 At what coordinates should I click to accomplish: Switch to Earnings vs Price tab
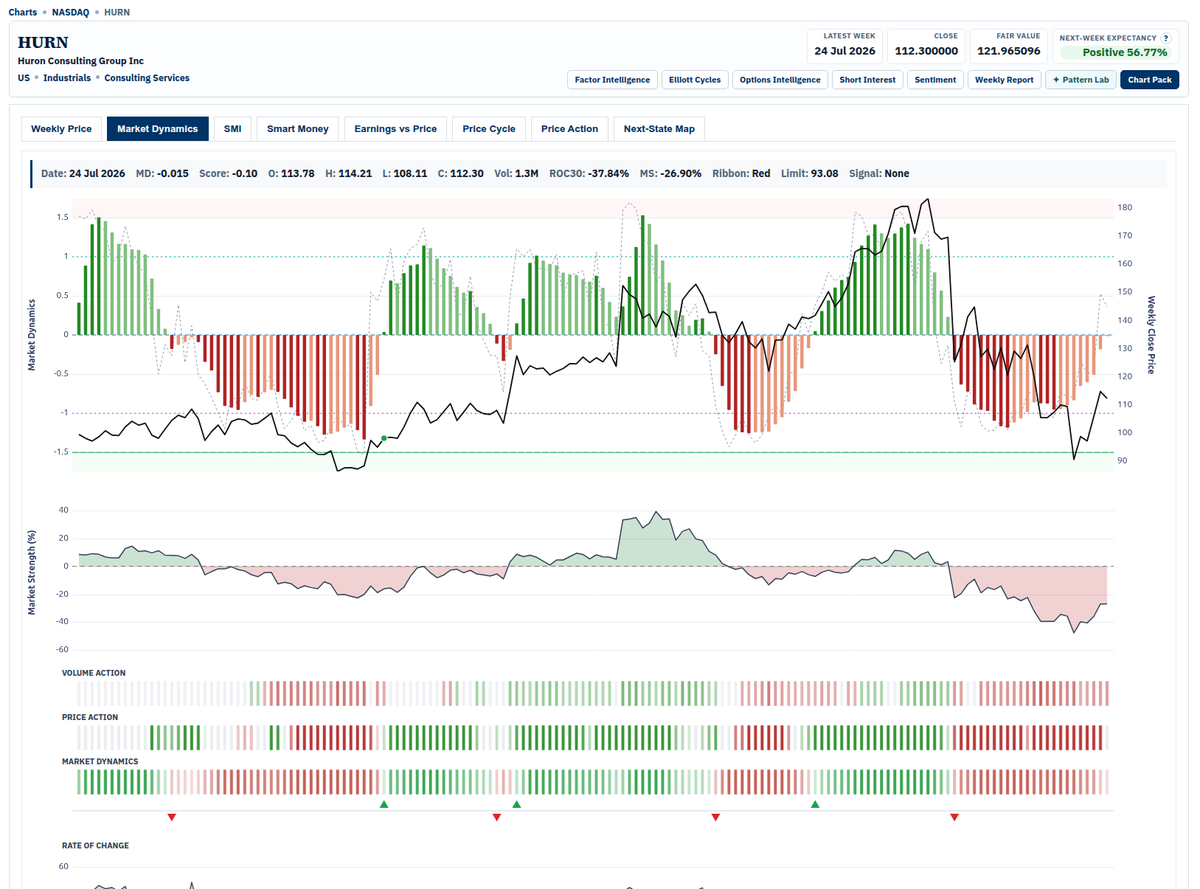[396, 129]
